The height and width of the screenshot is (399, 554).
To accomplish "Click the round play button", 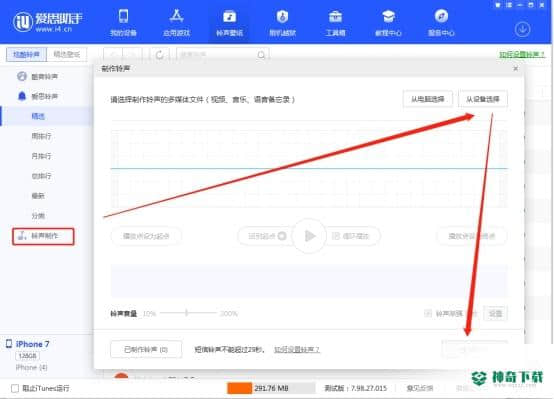I will point(309,236).
